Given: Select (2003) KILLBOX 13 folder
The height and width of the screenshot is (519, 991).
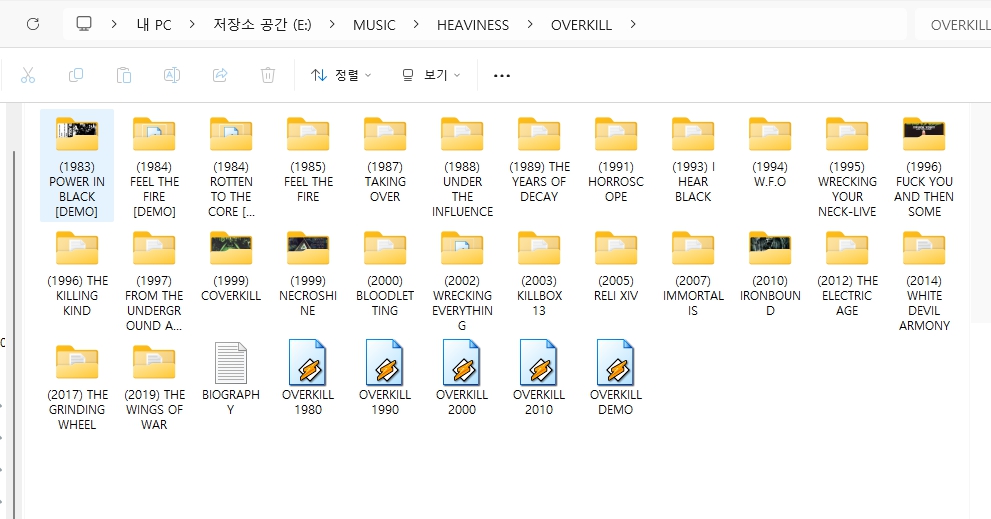Looking at the screenshot, I should click(x=539, y=272).
